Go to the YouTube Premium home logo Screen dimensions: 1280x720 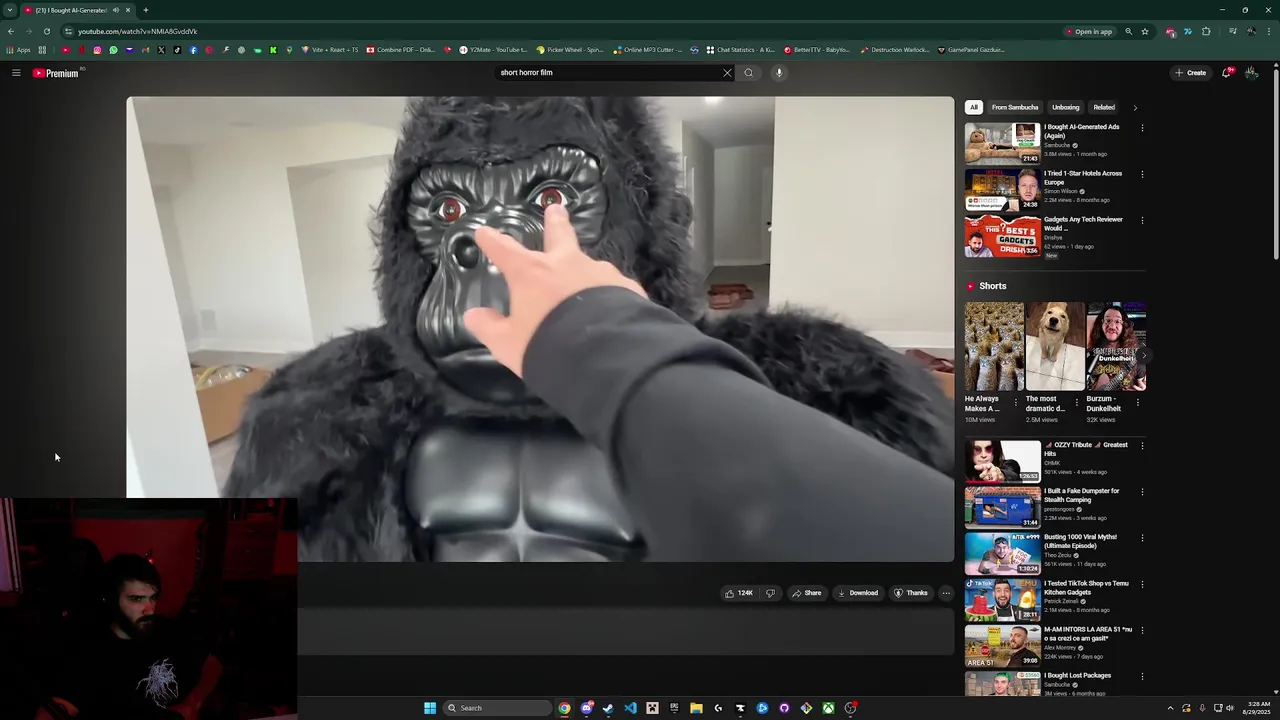(56, 73)
